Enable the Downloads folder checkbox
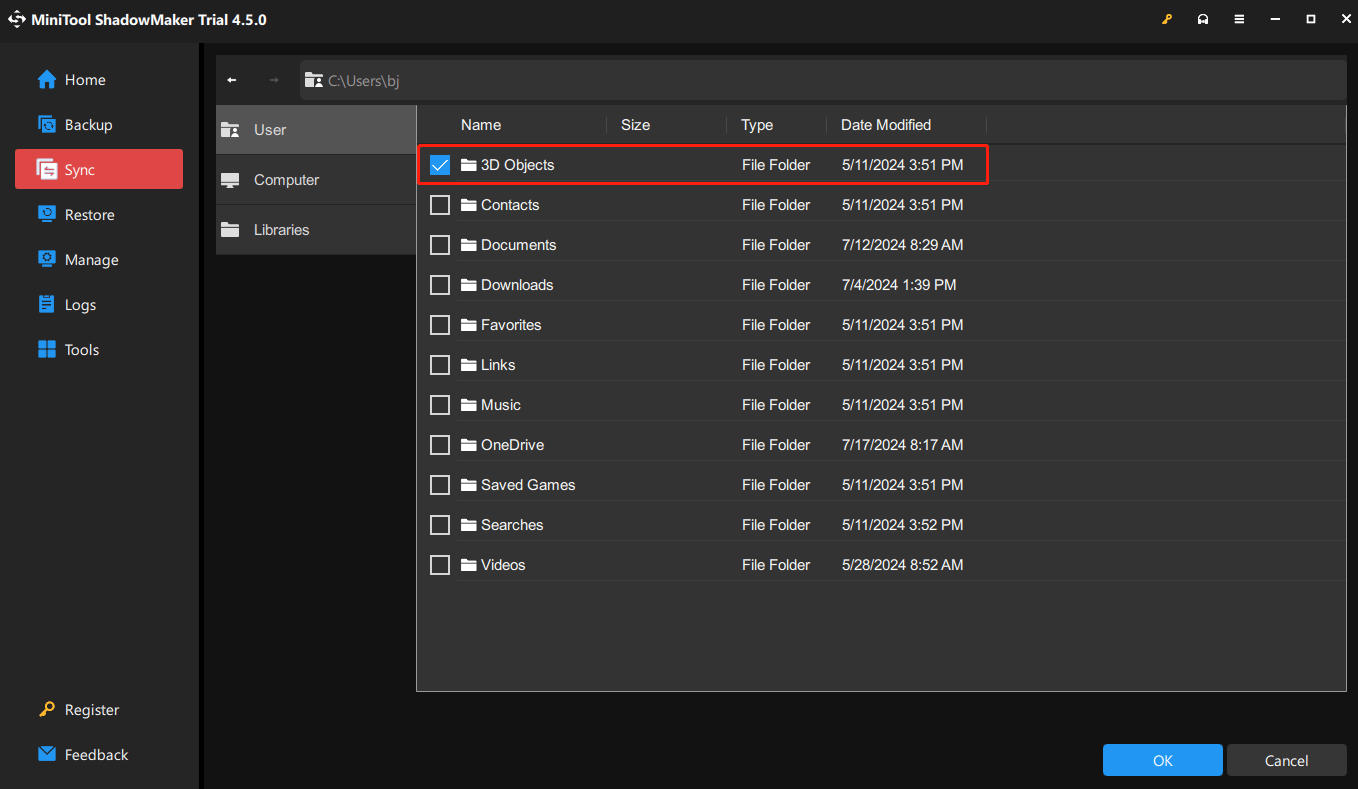This screenshot has height=789, width=1358. point(440,285)
